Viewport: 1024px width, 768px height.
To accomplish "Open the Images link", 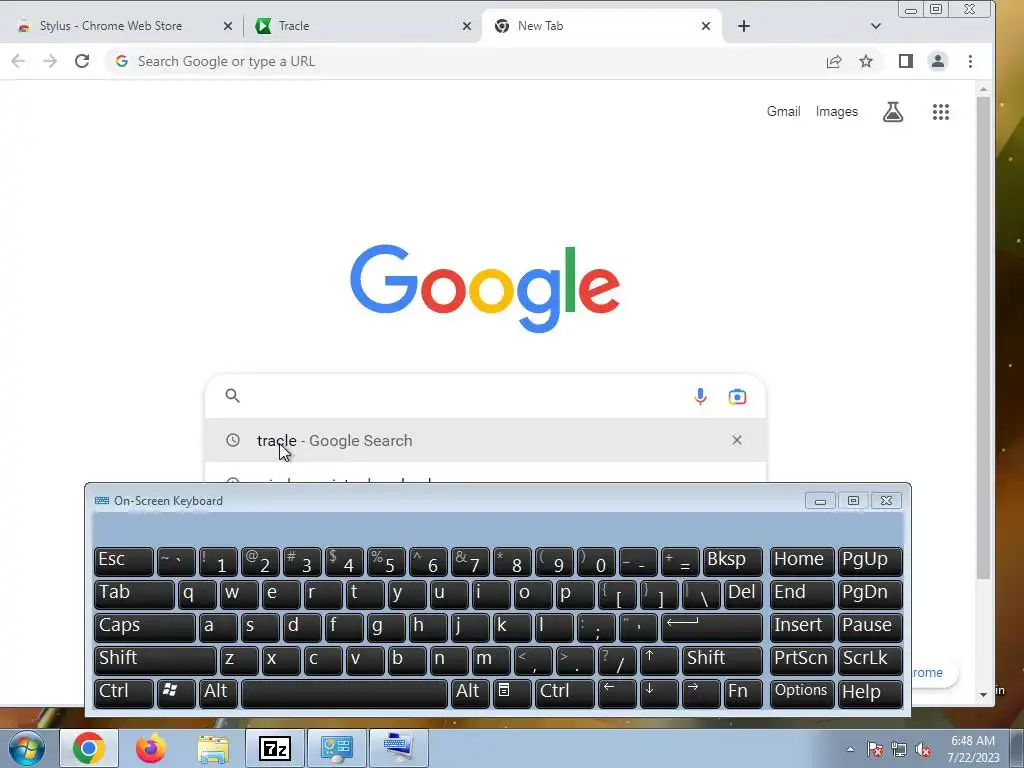I will click(837, 112).
